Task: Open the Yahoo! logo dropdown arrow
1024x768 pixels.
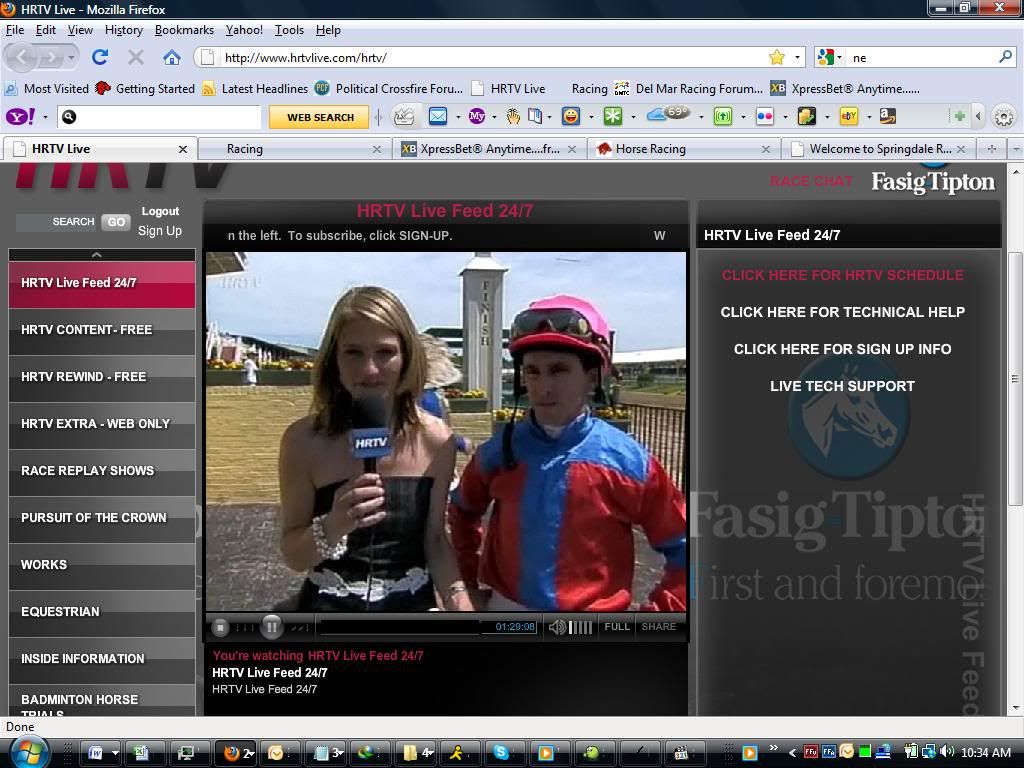Action: click(x=45, y=118)
